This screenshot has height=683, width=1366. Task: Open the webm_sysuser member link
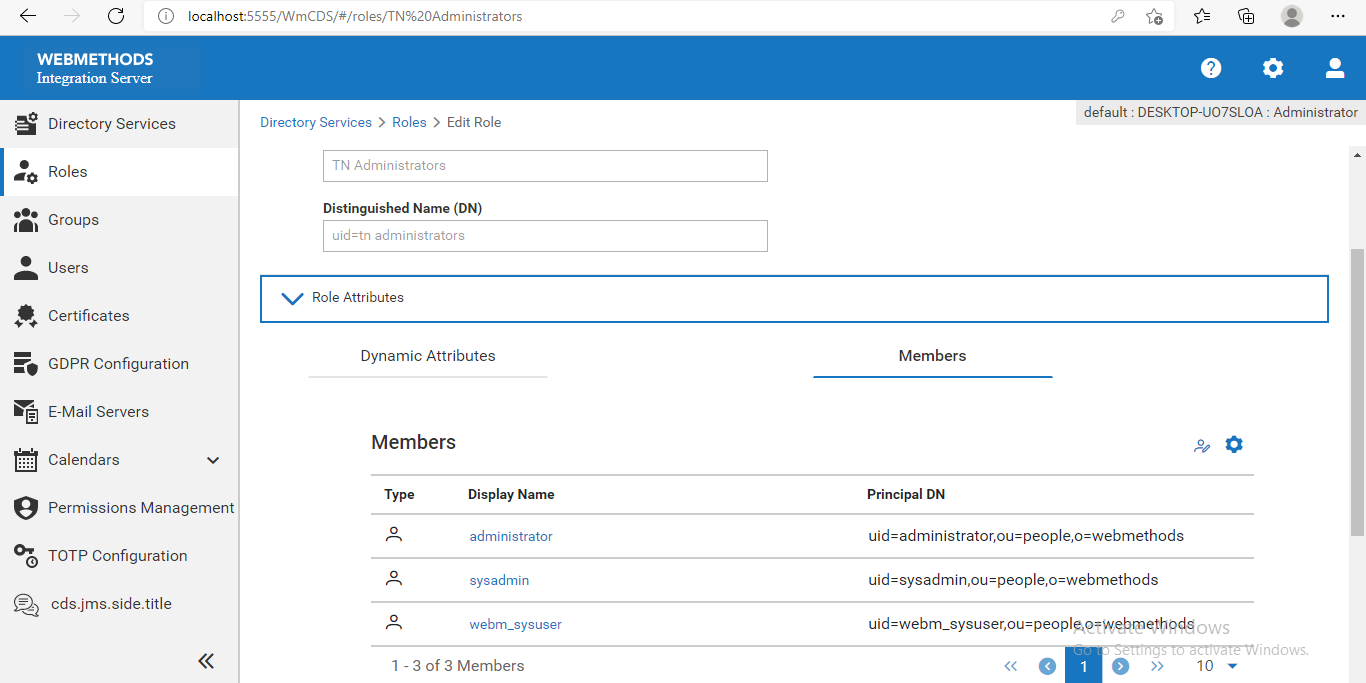click(516, 625)
